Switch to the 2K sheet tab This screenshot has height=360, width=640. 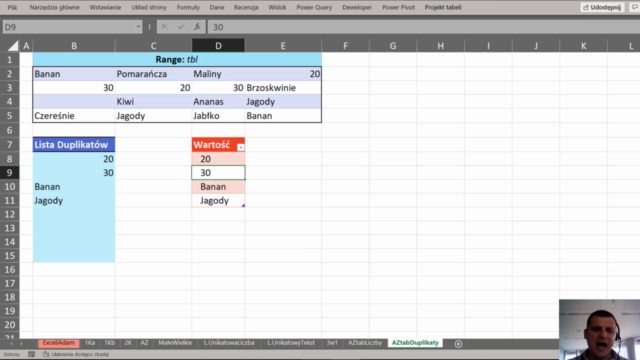click(128, 343)
